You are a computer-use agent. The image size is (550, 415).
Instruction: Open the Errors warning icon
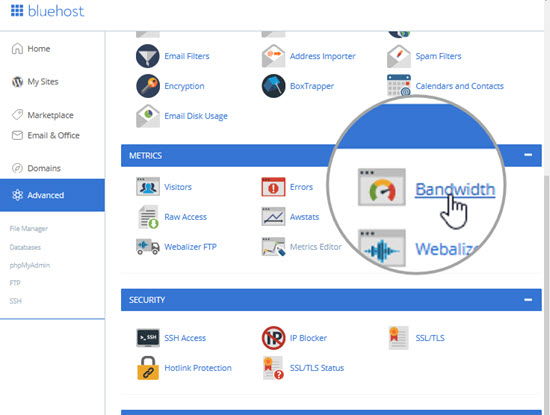click(x=273, y=186)
